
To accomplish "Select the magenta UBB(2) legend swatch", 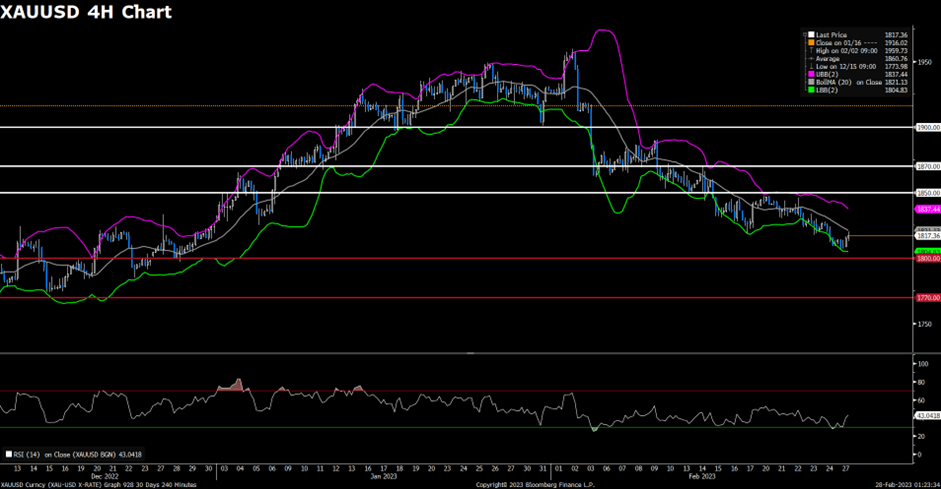I will pyautogui.click(x=812, y=74).
